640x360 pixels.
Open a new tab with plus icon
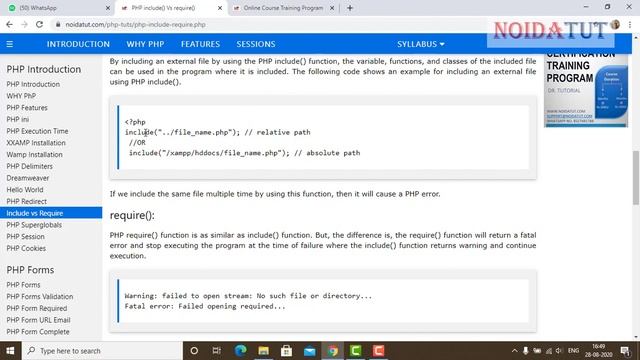pyautogui.click(x=350, y=8)
